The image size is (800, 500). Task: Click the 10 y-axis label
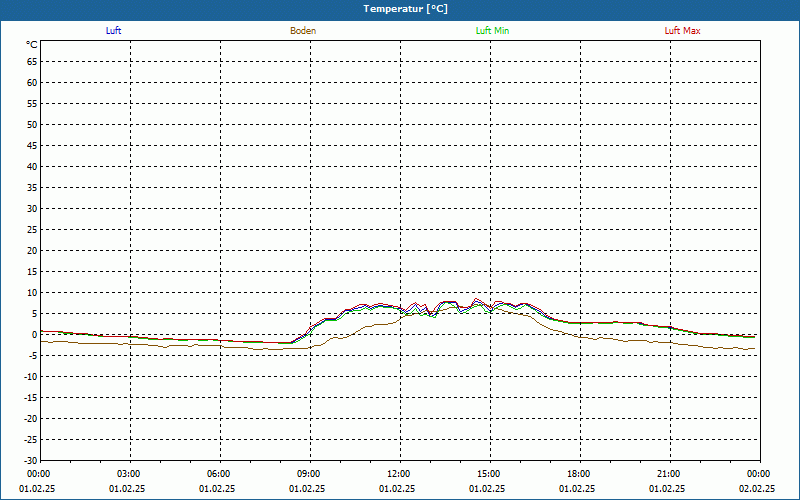pos(32,293)
